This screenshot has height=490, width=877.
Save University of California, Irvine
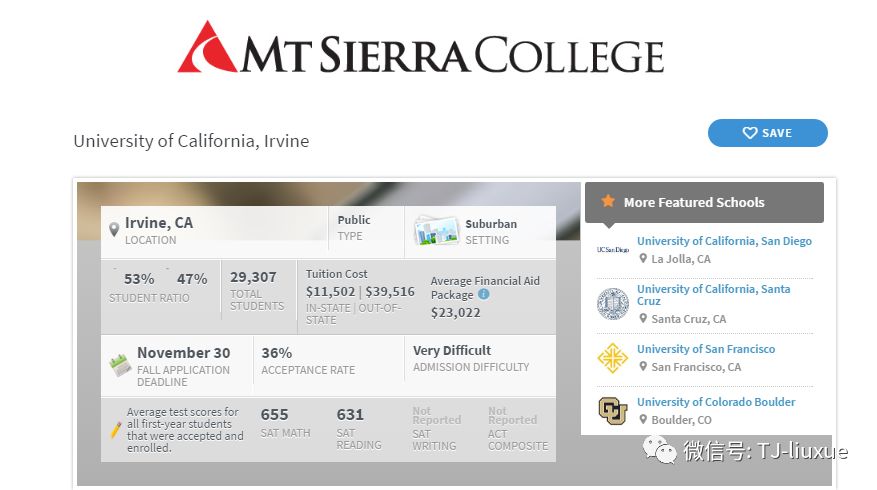[x=767, y=133]
